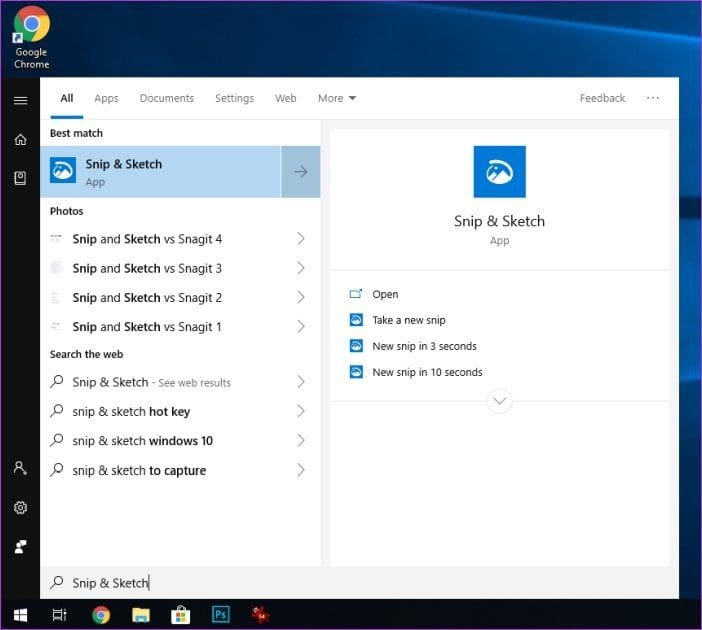702x630 pixels.
Task: Open the hamburger menu in search sidebar
Action: pyautogui.click(x=20, y=100)
